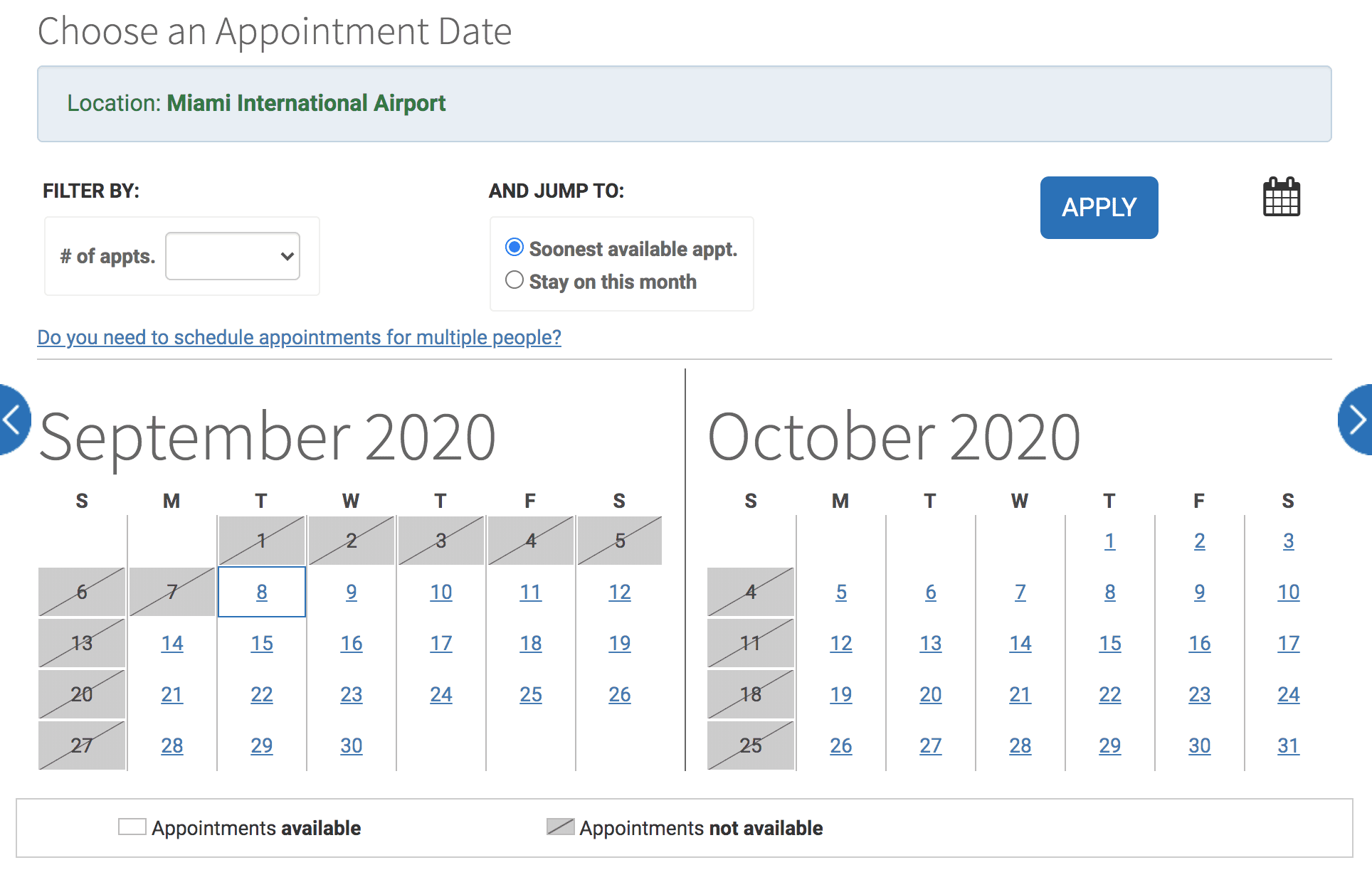1372x892 pixels.
Task: Select September 15 appointment date
Action: click(x=262, y=643)
